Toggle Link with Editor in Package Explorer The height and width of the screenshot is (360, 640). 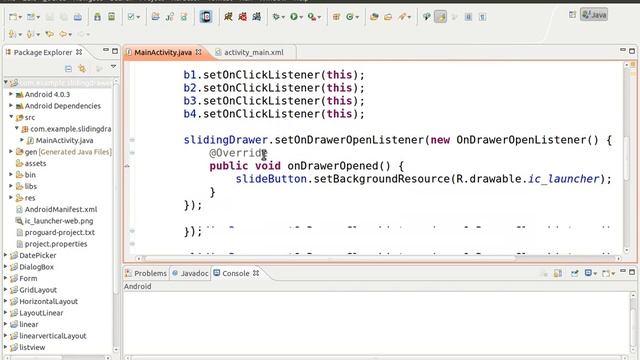tap(82, 69)
